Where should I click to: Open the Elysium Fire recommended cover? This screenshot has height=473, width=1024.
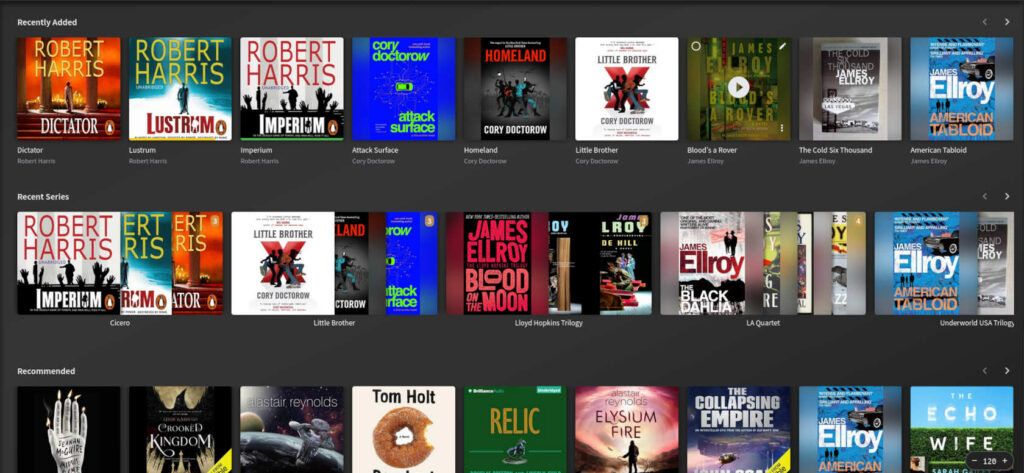(x=627, y=429)
